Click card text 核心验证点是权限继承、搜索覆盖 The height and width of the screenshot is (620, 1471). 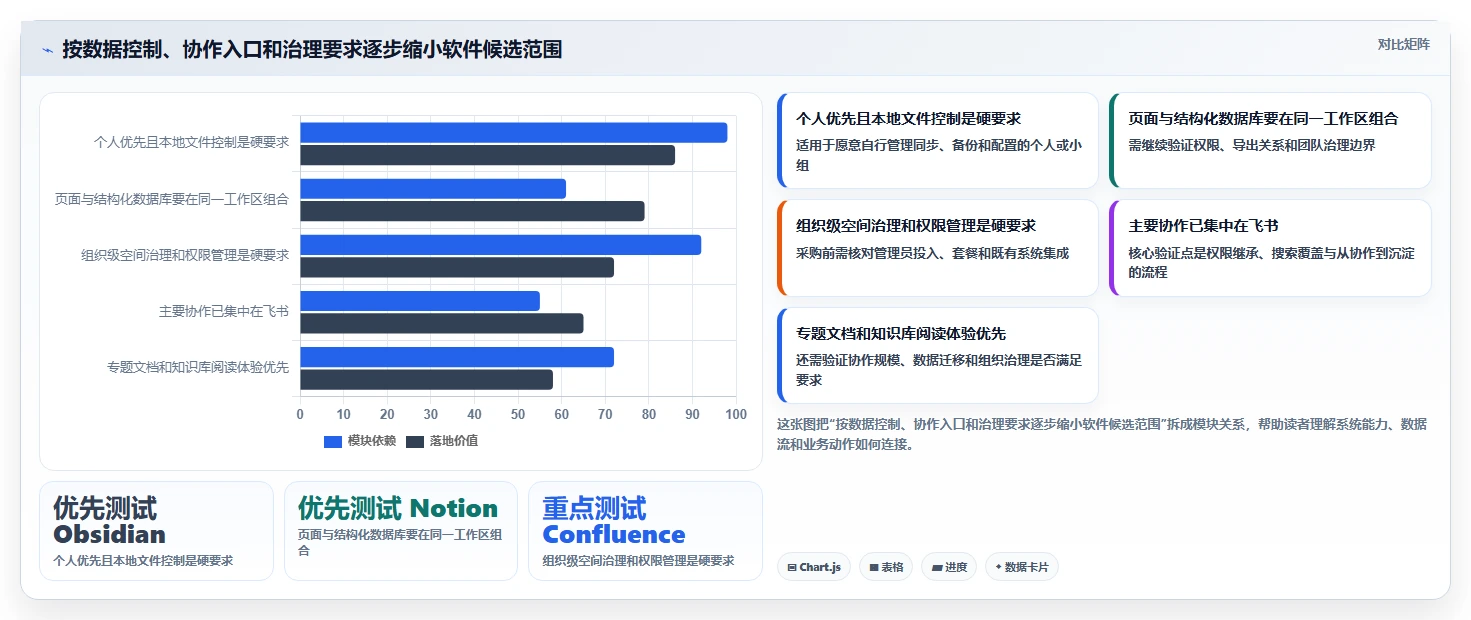click(x=1271, y=262)
